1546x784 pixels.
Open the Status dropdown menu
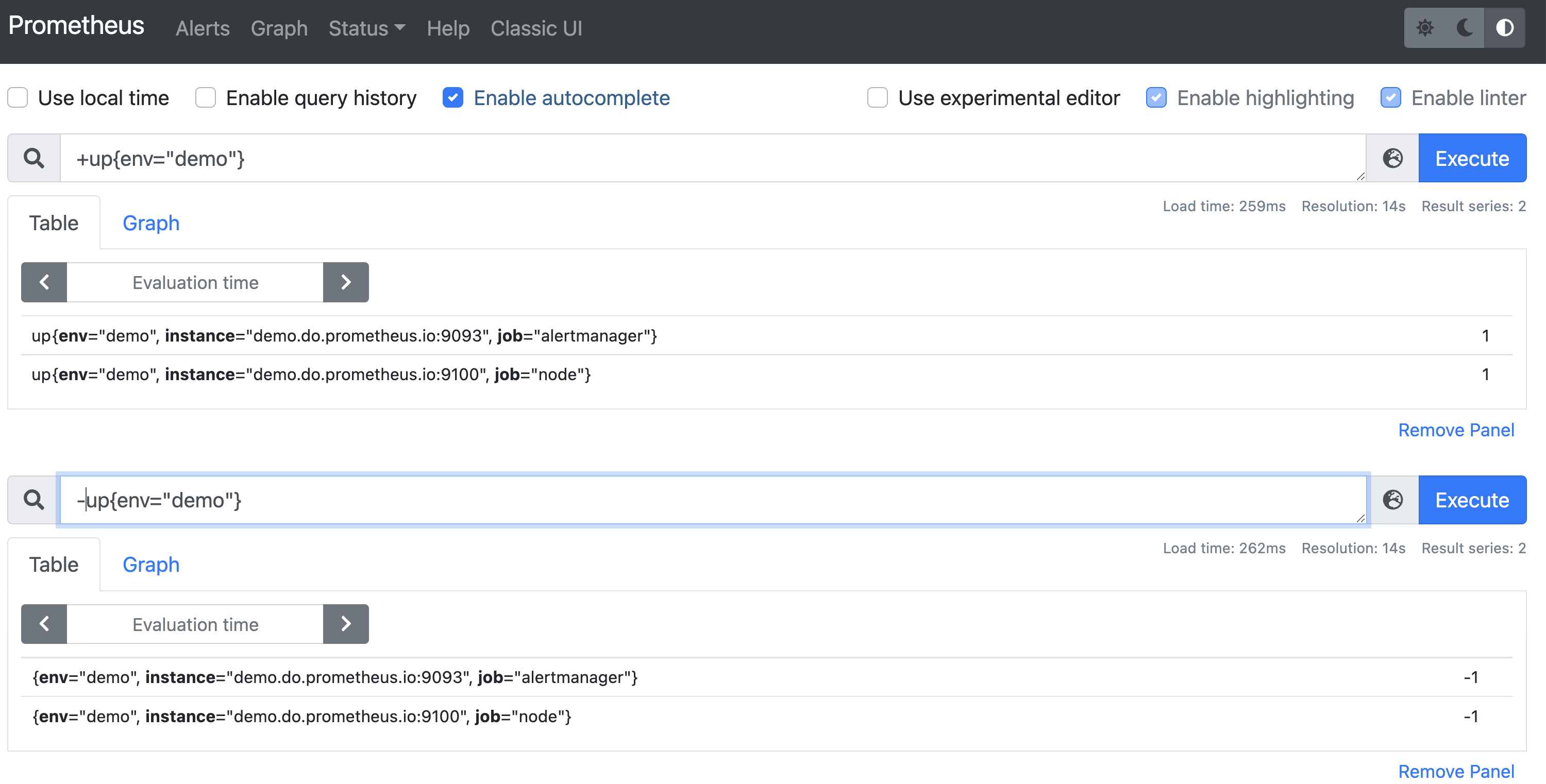tap(367, 28)
